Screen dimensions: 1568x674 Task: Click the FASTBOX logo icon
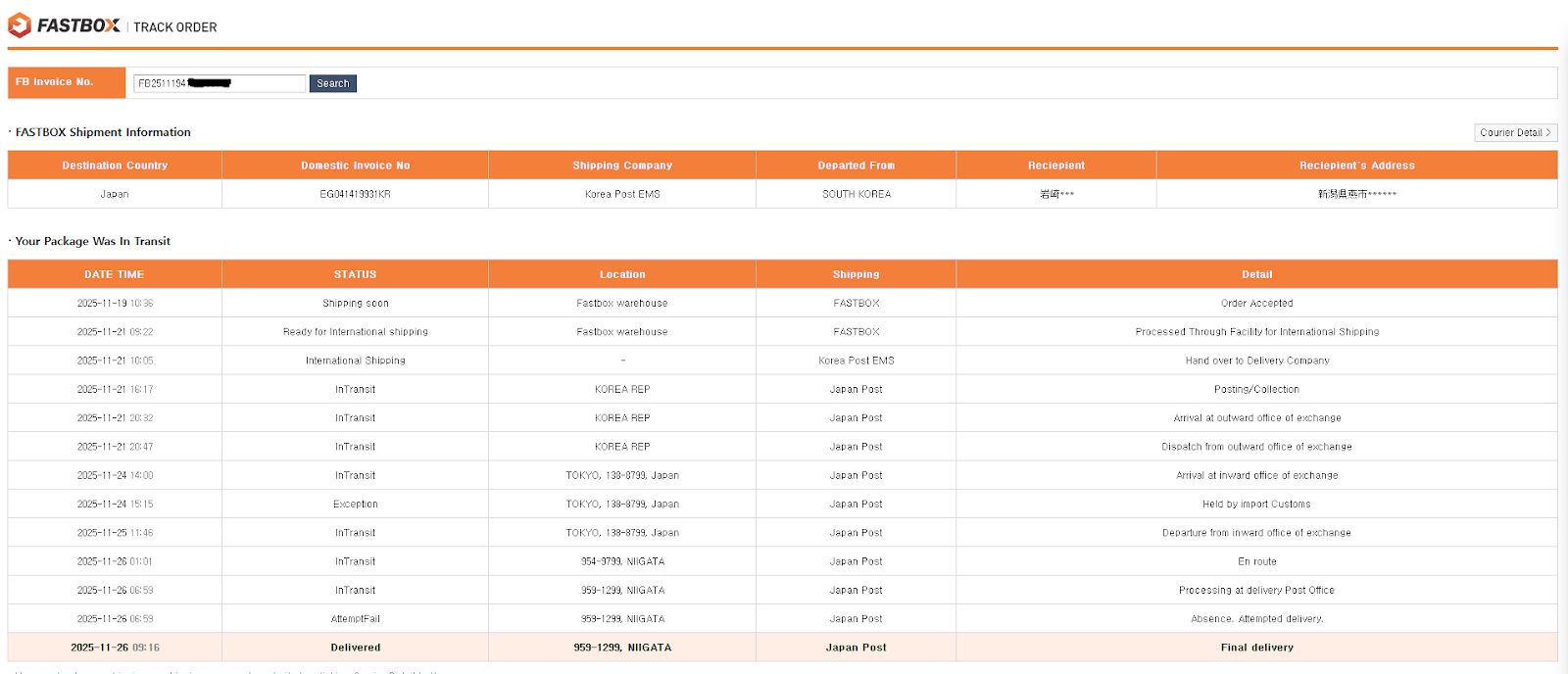point(20,25)
